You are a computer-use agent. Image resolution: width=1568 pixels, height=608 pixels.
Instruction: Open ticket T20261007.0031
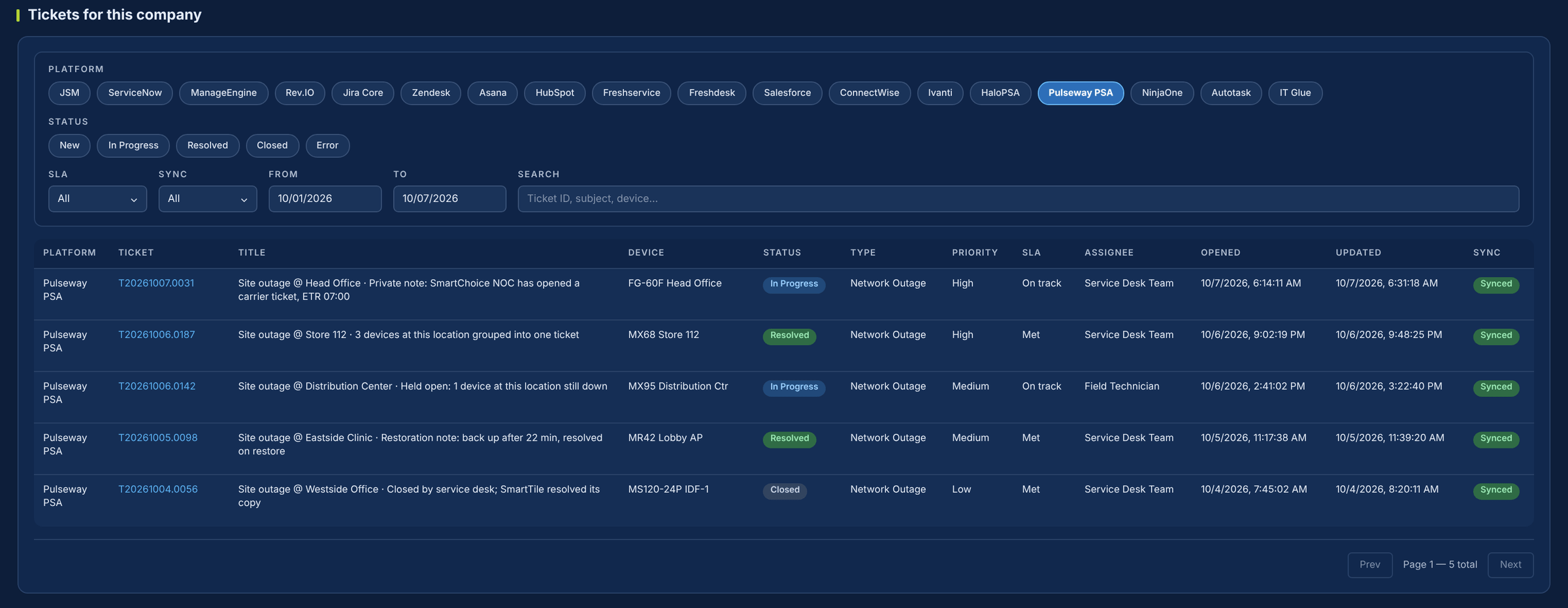pos(156,283)
